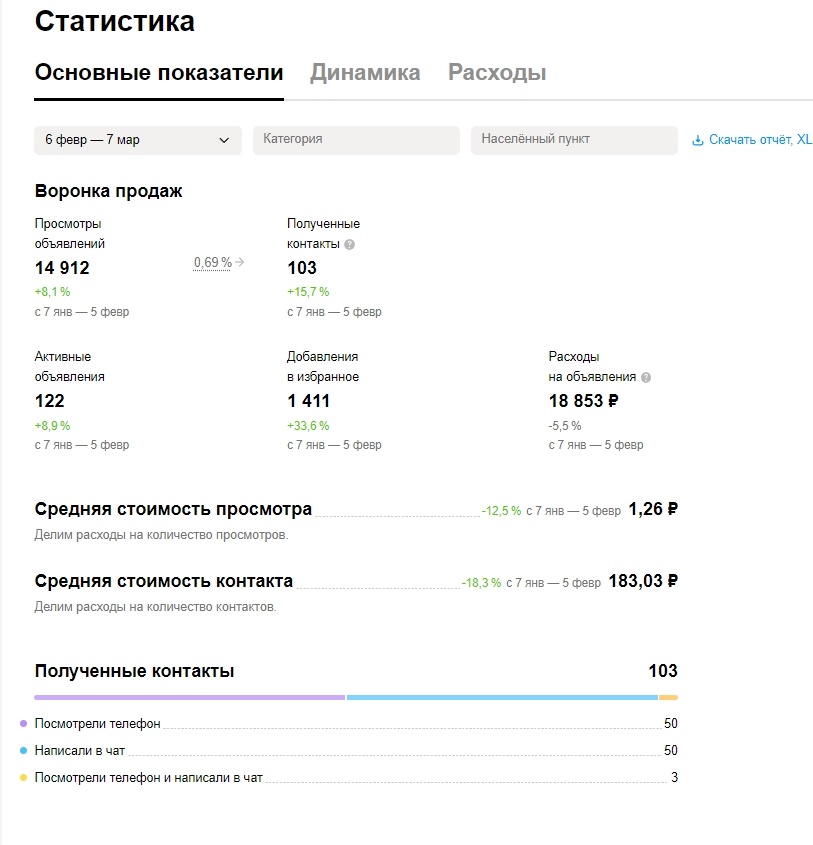The image size is (813, 845).
Task: Click the arrow icon after 0,69 %
Action: [x=240, y=262]
